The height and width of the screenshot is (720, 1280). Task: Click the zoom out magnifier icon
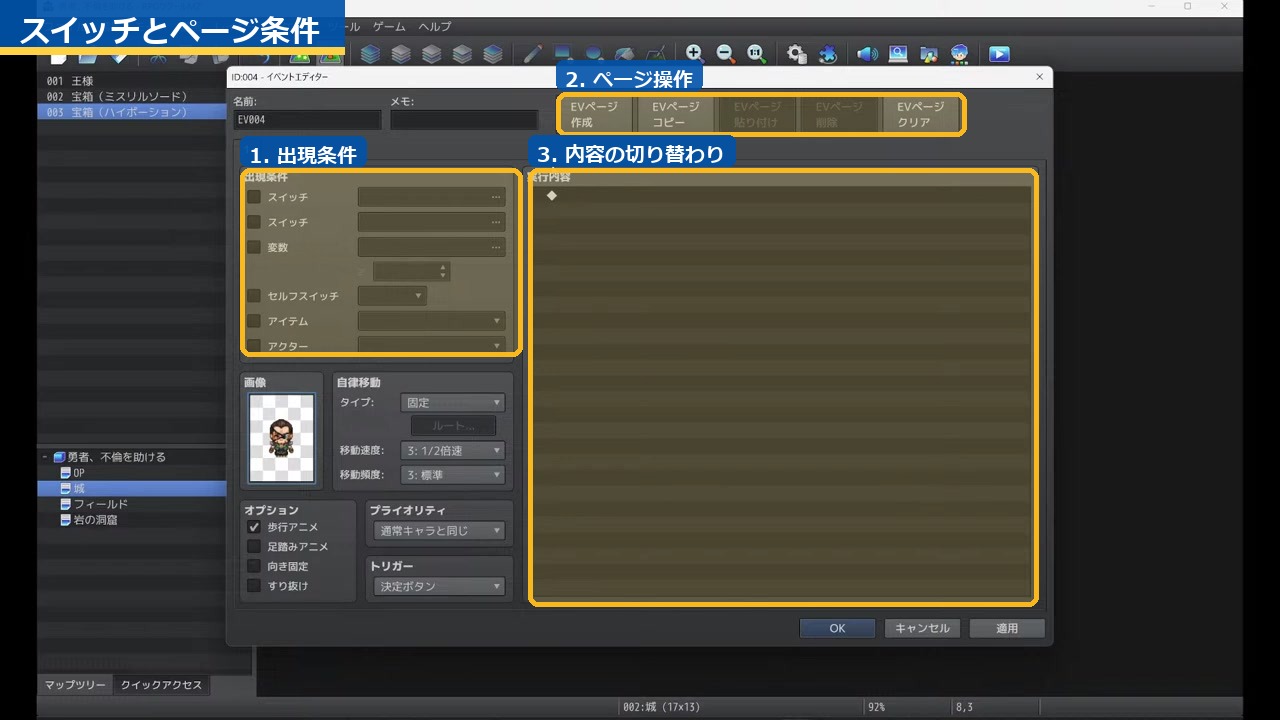[x=726, y=54]
